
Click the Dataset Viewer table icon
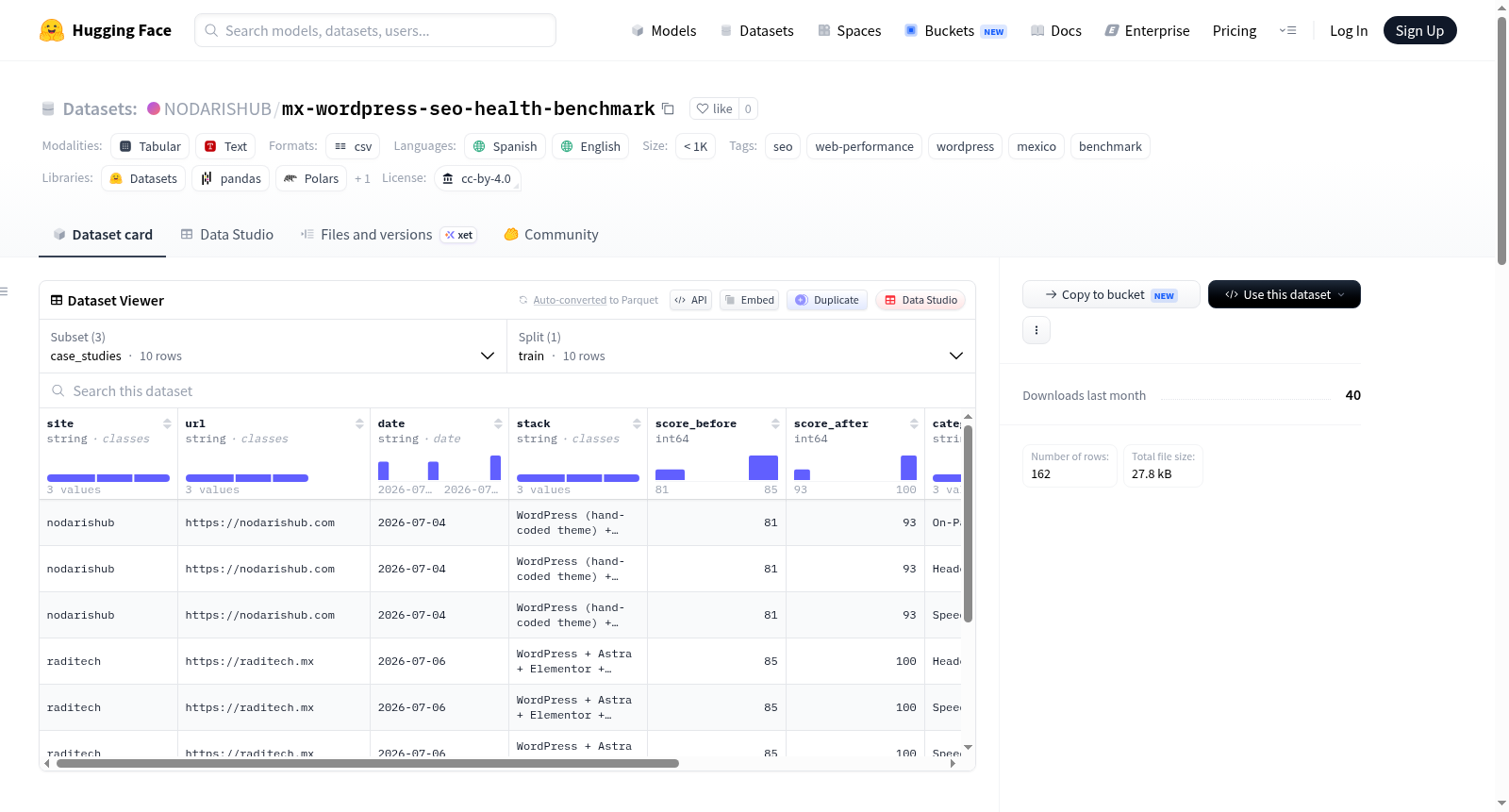(57, 300)
